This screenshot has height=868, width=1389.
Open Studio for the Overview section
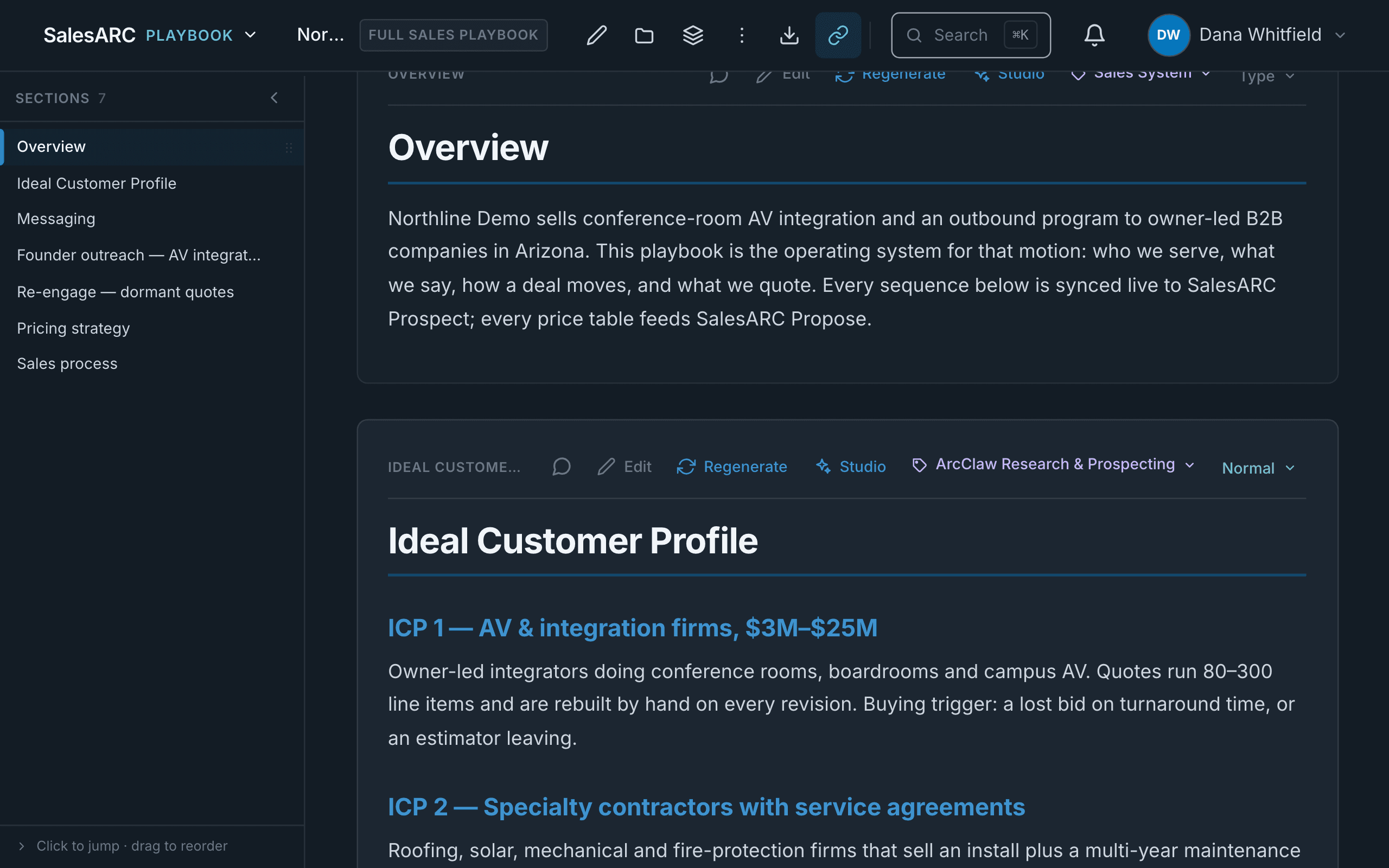pyautogui.click(x=1009, y=75)
